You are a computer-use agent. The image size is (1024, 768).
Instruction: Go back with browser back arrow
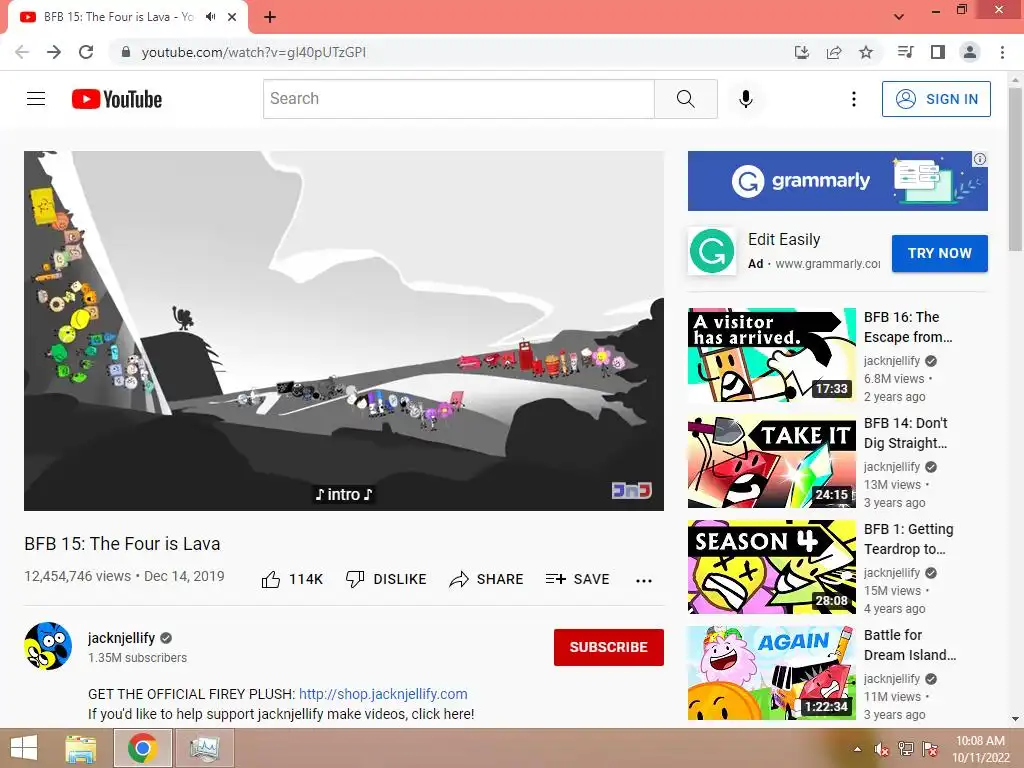(x=22, y=52)
